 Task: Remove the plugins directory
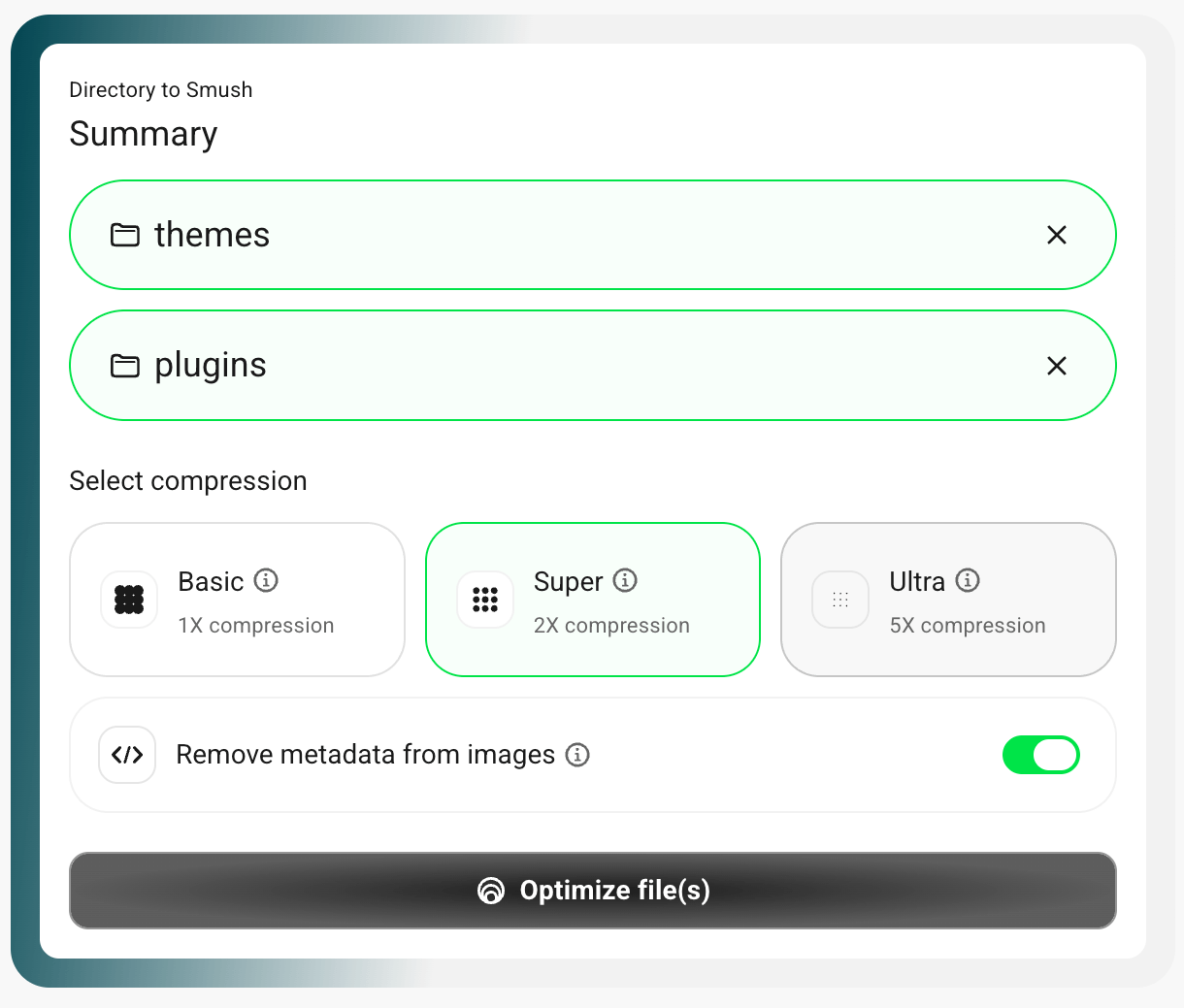pyautogui.click(x=1057, y=366)
